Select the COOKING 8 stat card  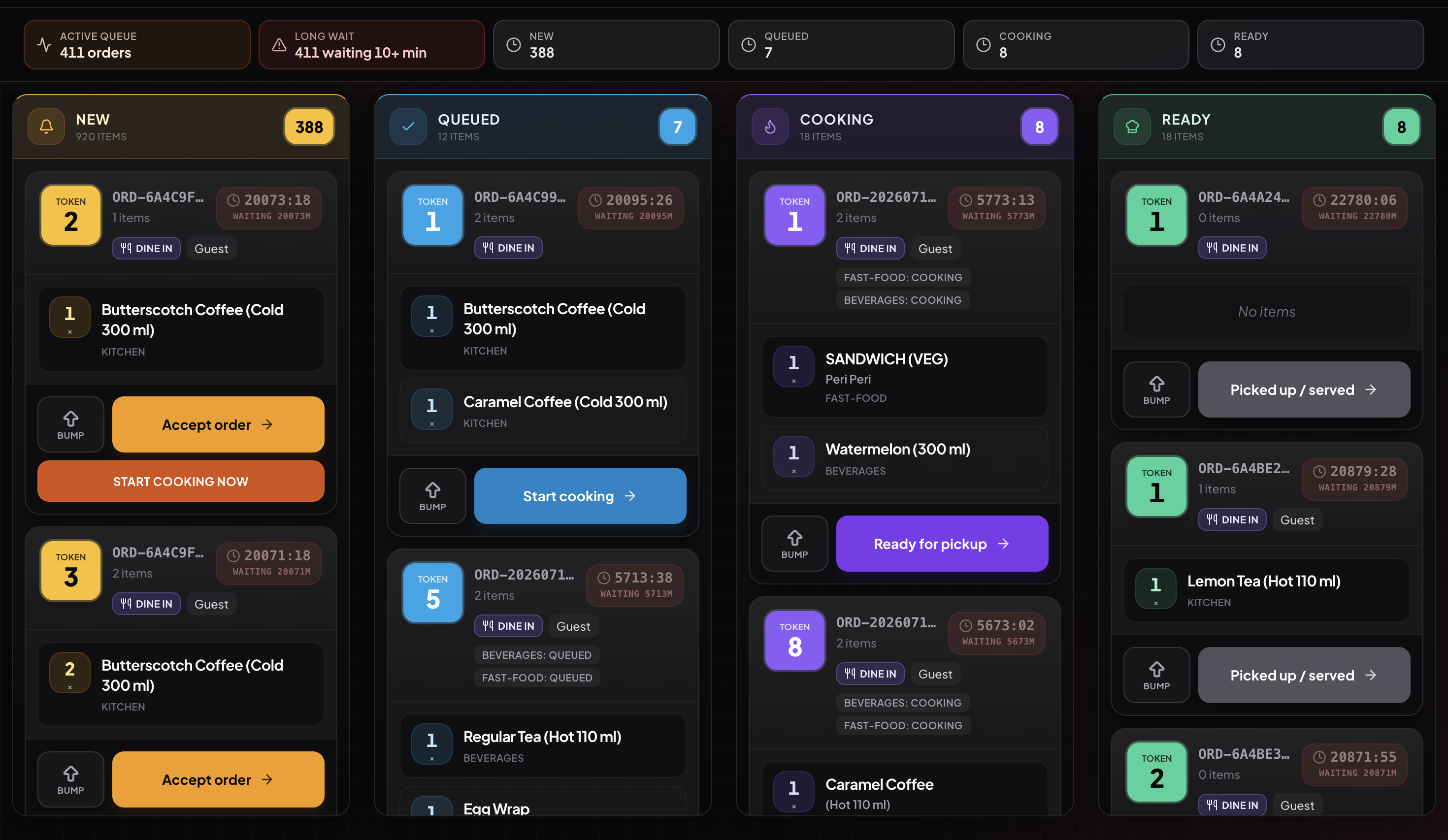[1076, 45]
